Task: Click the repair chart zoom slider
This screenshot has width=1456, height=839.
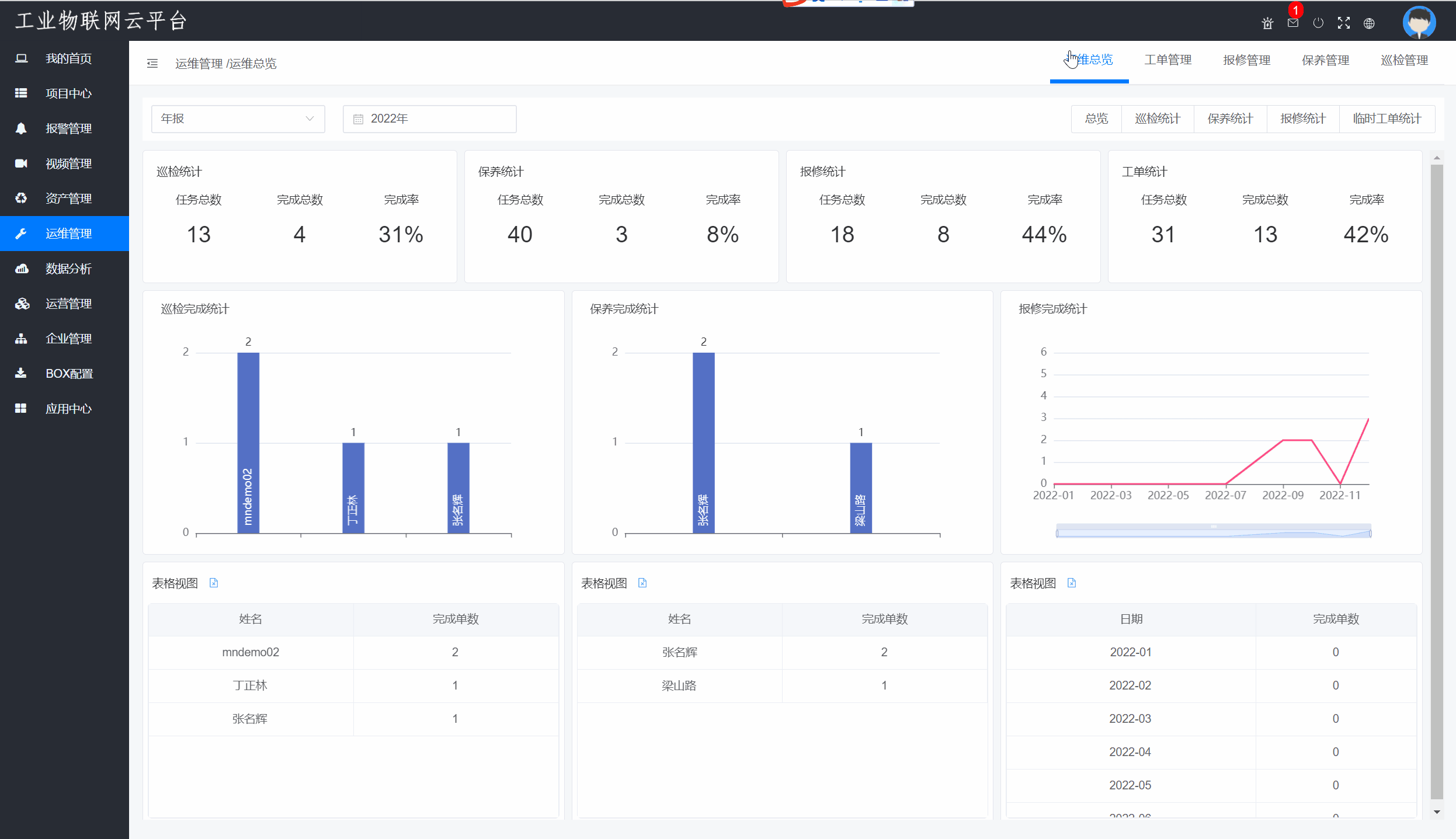Action: tap(1213, 532)
